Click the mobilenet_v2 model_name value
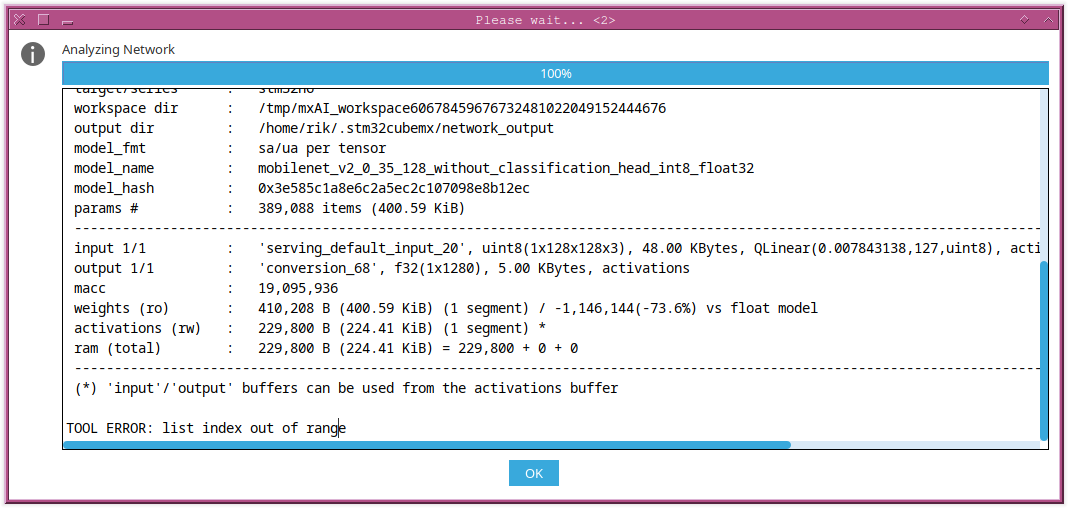Screen dimensions: 1068x508 coord(505,168)
